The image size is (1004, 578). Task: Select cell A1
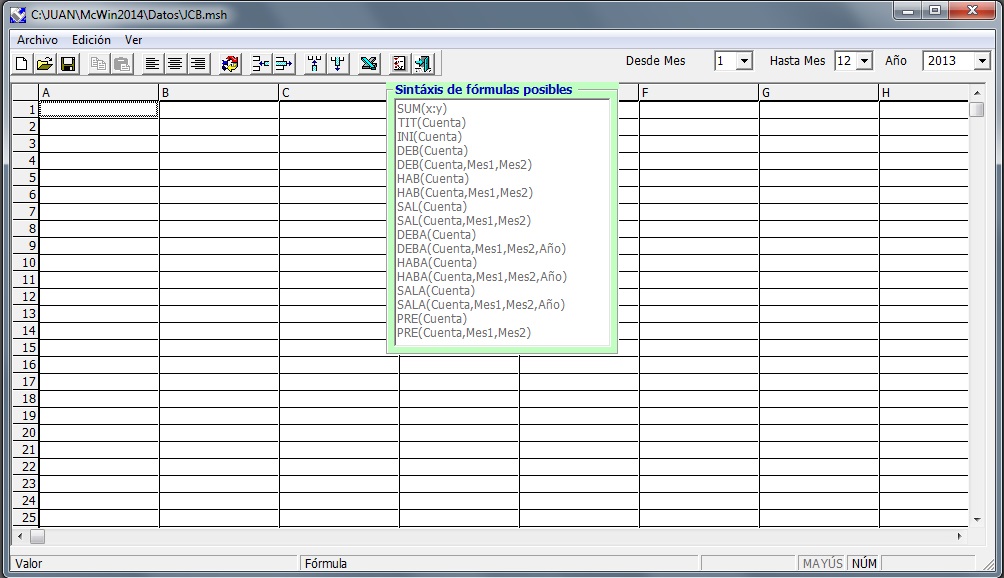click(99, 109)
